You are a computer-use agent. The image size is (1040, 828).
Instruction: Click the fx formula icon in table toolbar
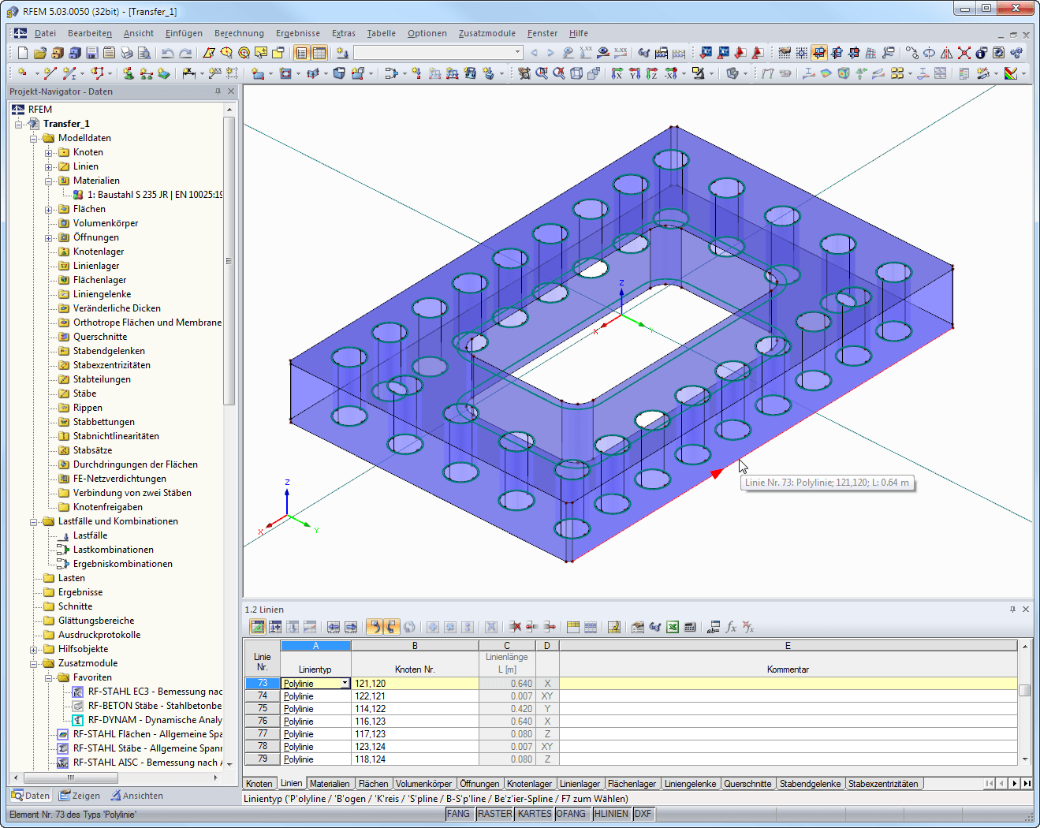tap(731, 626)
